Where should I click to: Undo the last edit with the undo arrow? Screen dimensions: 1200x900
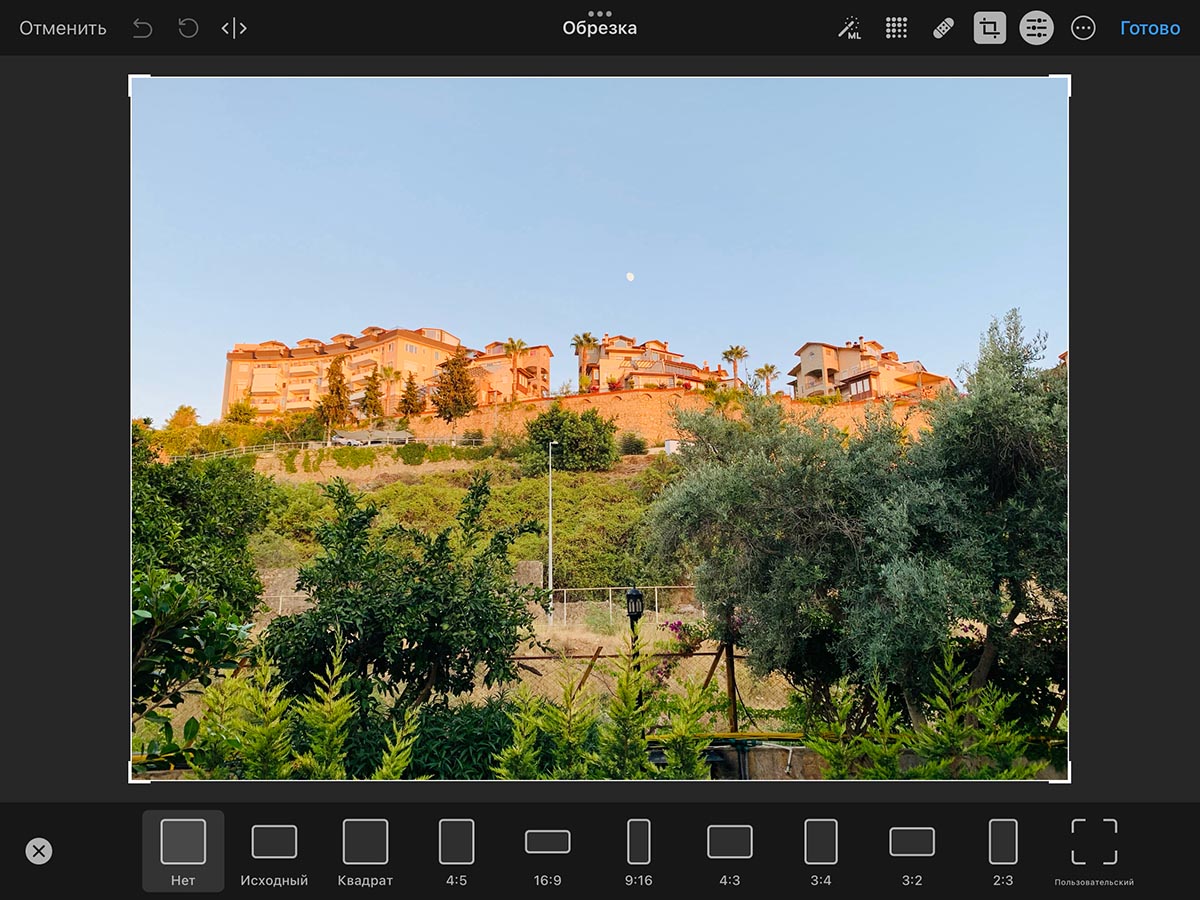(143, 28)
